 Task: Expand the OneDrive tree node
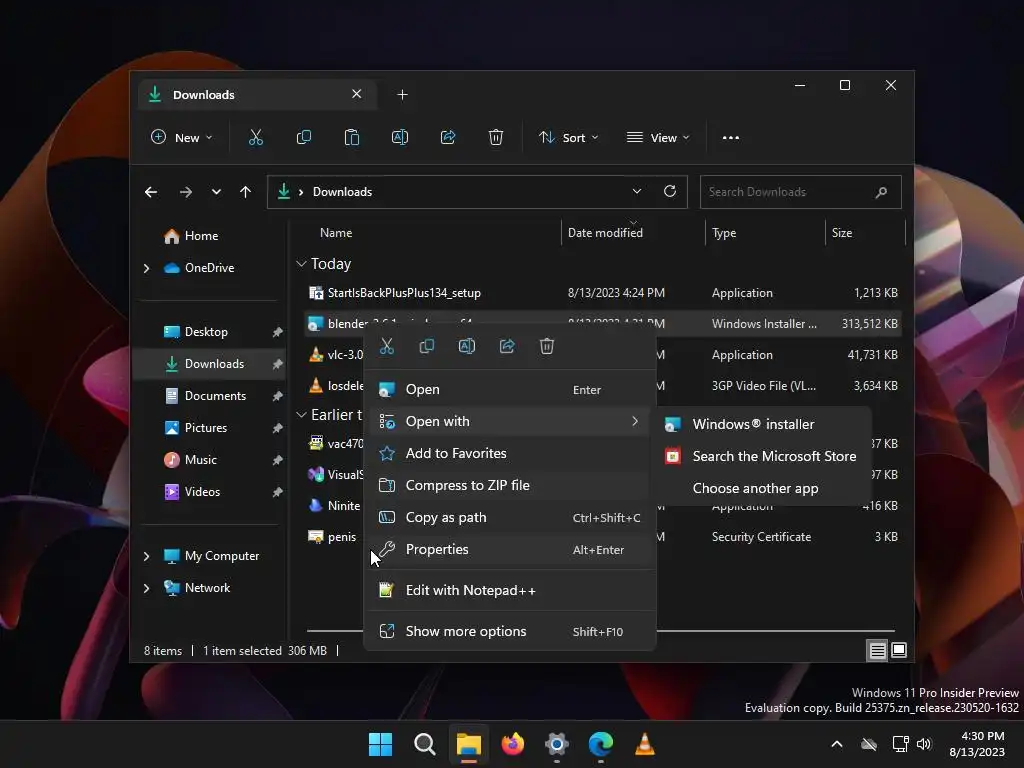(146, 268)
